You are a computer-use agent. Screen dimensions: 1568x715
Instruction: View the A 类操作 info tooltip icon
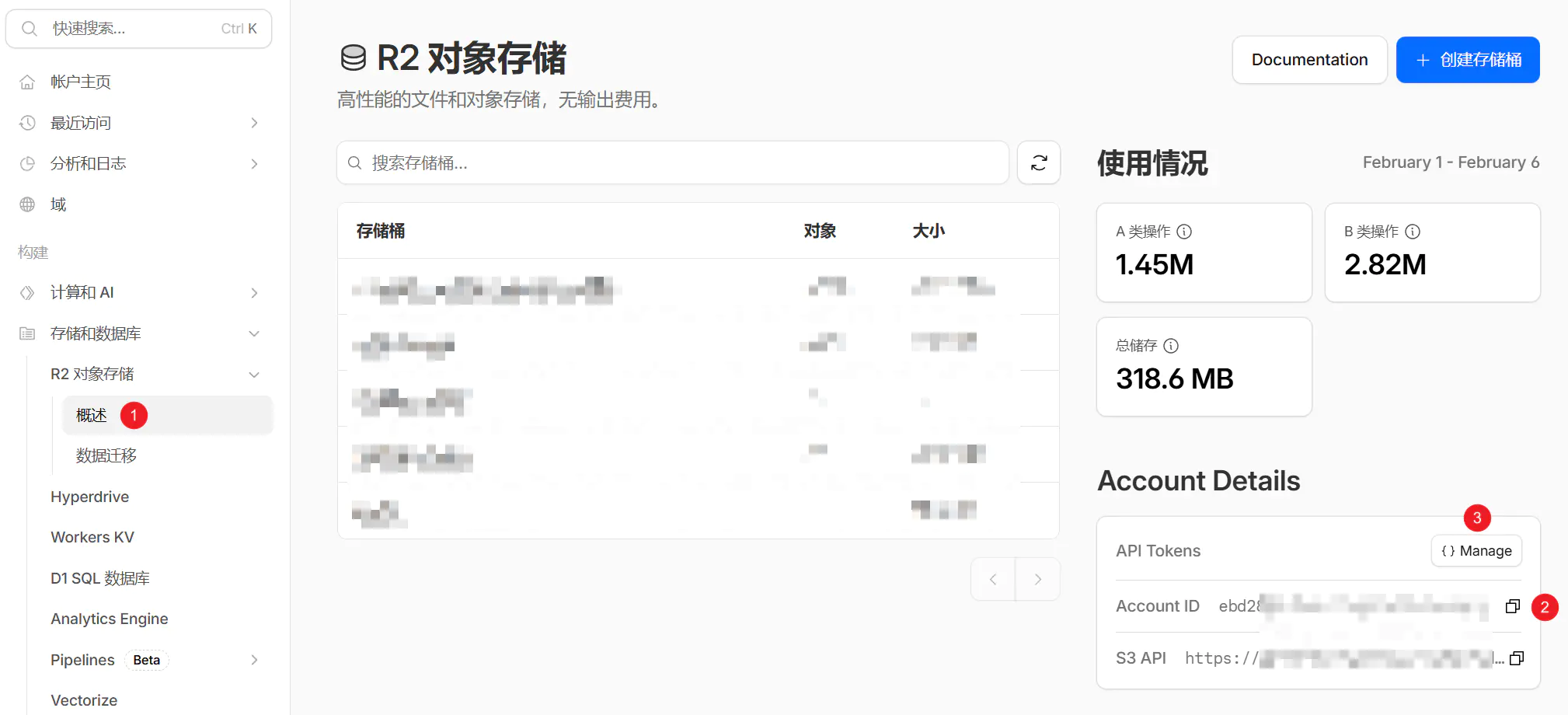coord(1184,231)
